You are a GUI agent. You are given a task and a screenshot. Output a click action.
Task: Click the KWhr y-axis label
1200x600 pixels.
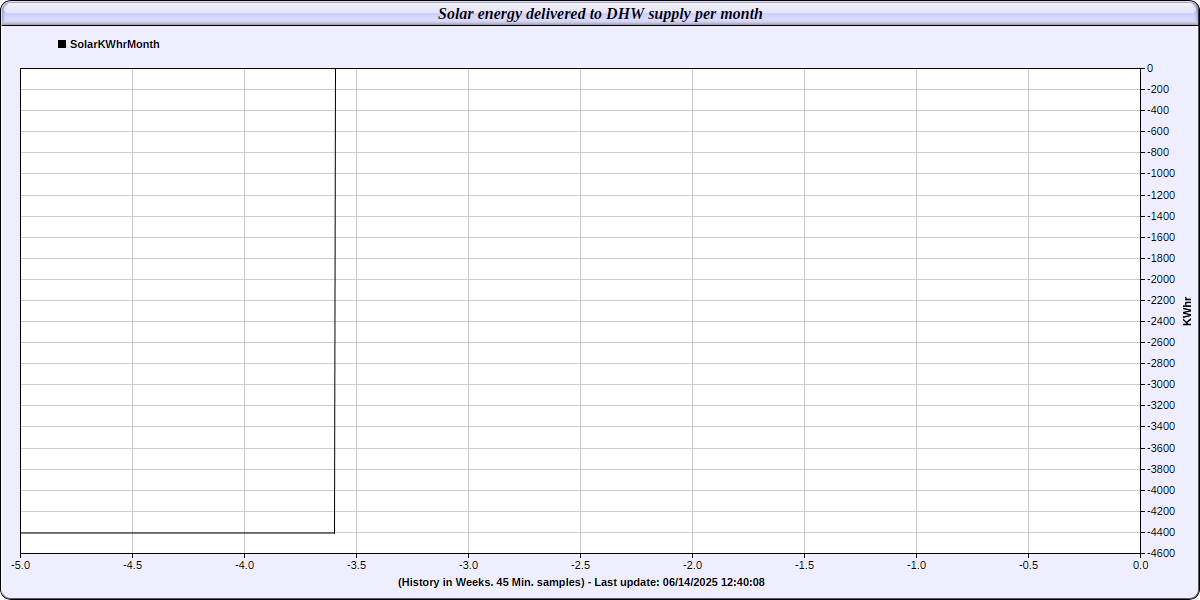(x=1187, y=311)
